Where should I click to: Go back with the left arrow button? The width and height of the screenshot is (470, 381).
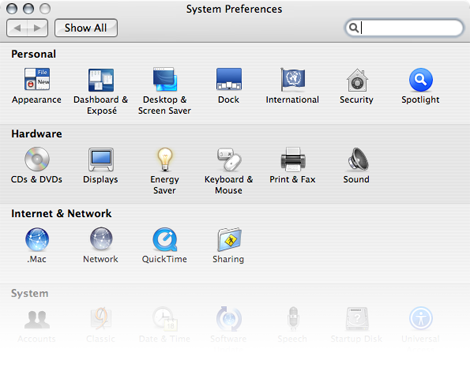point(17,28)
